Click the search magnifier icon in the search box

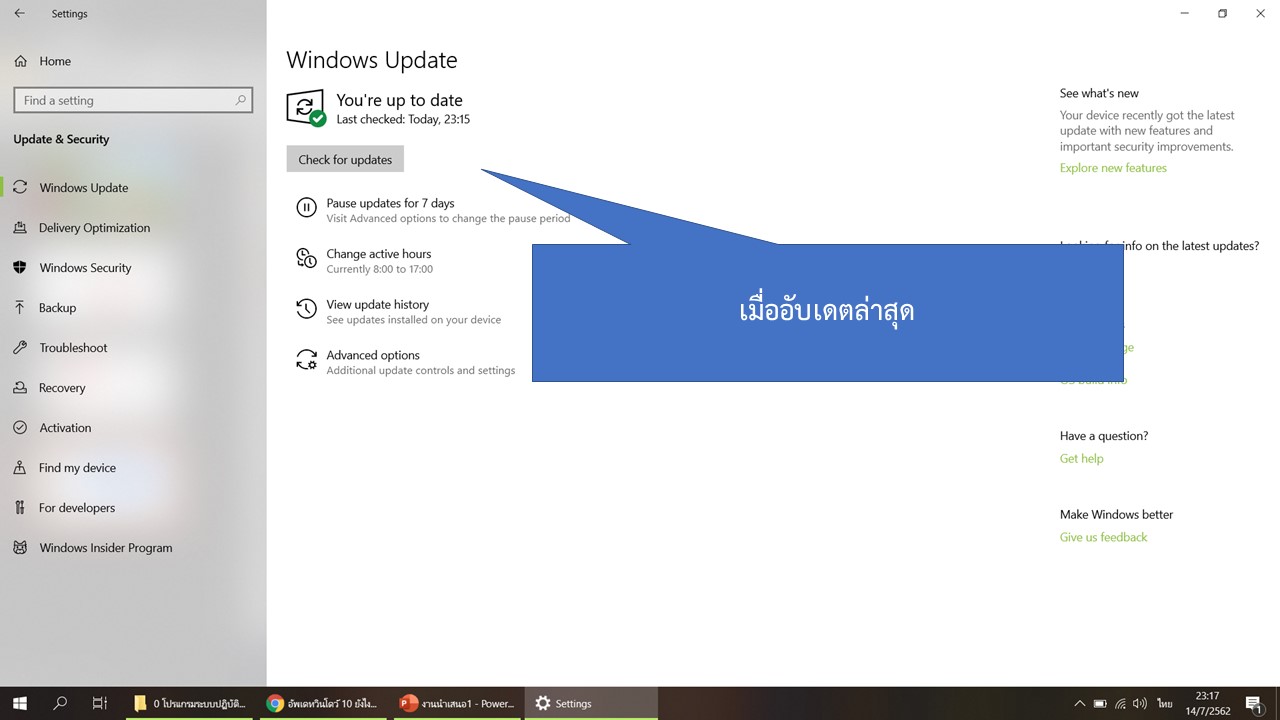click(240, 100)
